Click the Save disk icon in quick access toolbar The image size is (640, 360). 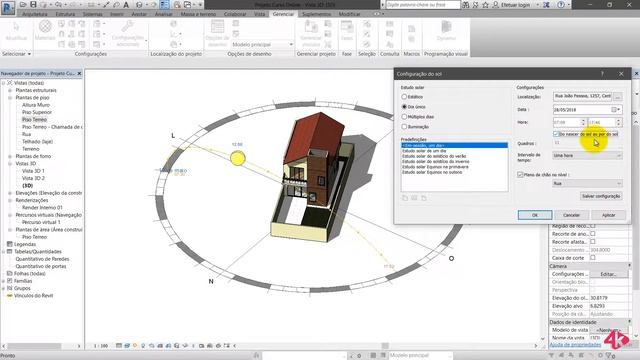33,4
